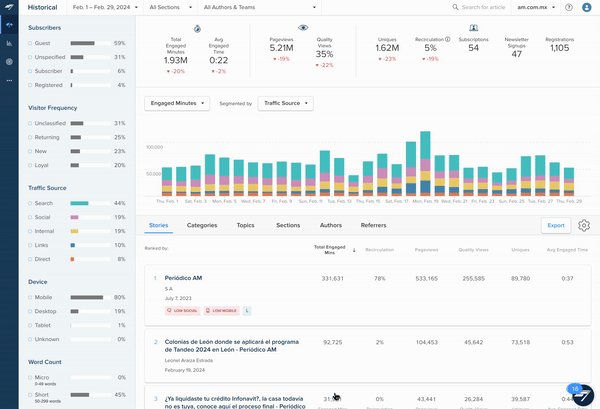Click the pink Social traffic color bar
The width and height of the screenshot is (600, 409).
(74, 217)
